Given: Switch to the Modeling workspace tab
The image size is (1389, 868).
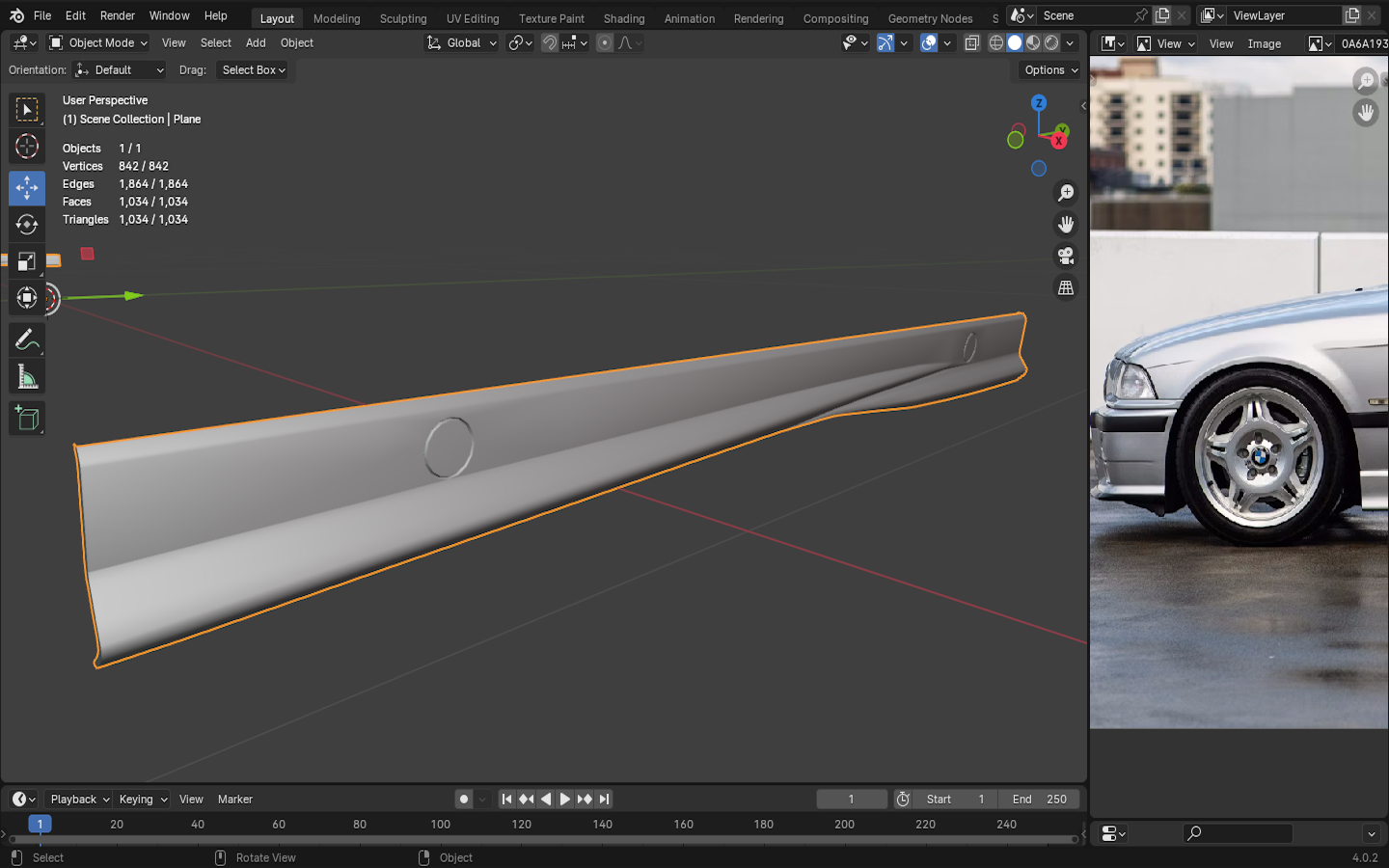Looking at the screenshot, I should (x=337, y=18).
